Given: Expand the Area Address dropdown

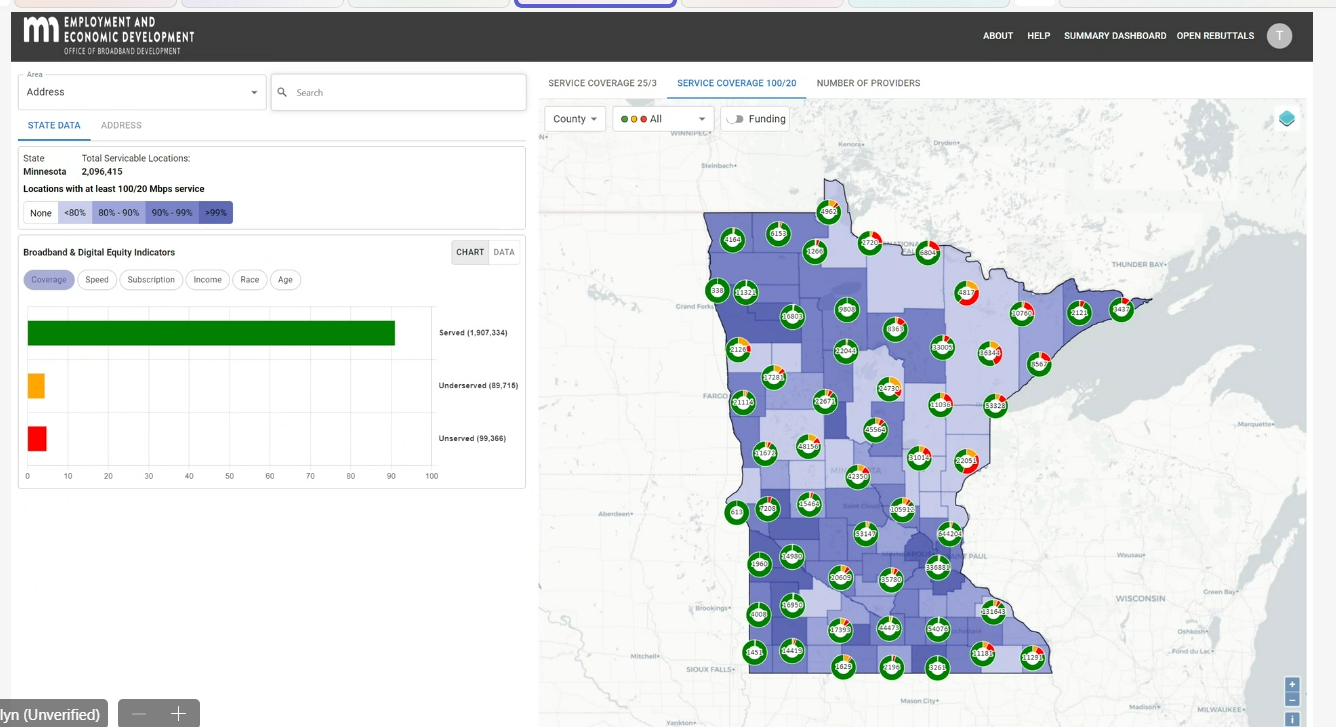Looking at the screenshot, I should click(x=142, y=92).
